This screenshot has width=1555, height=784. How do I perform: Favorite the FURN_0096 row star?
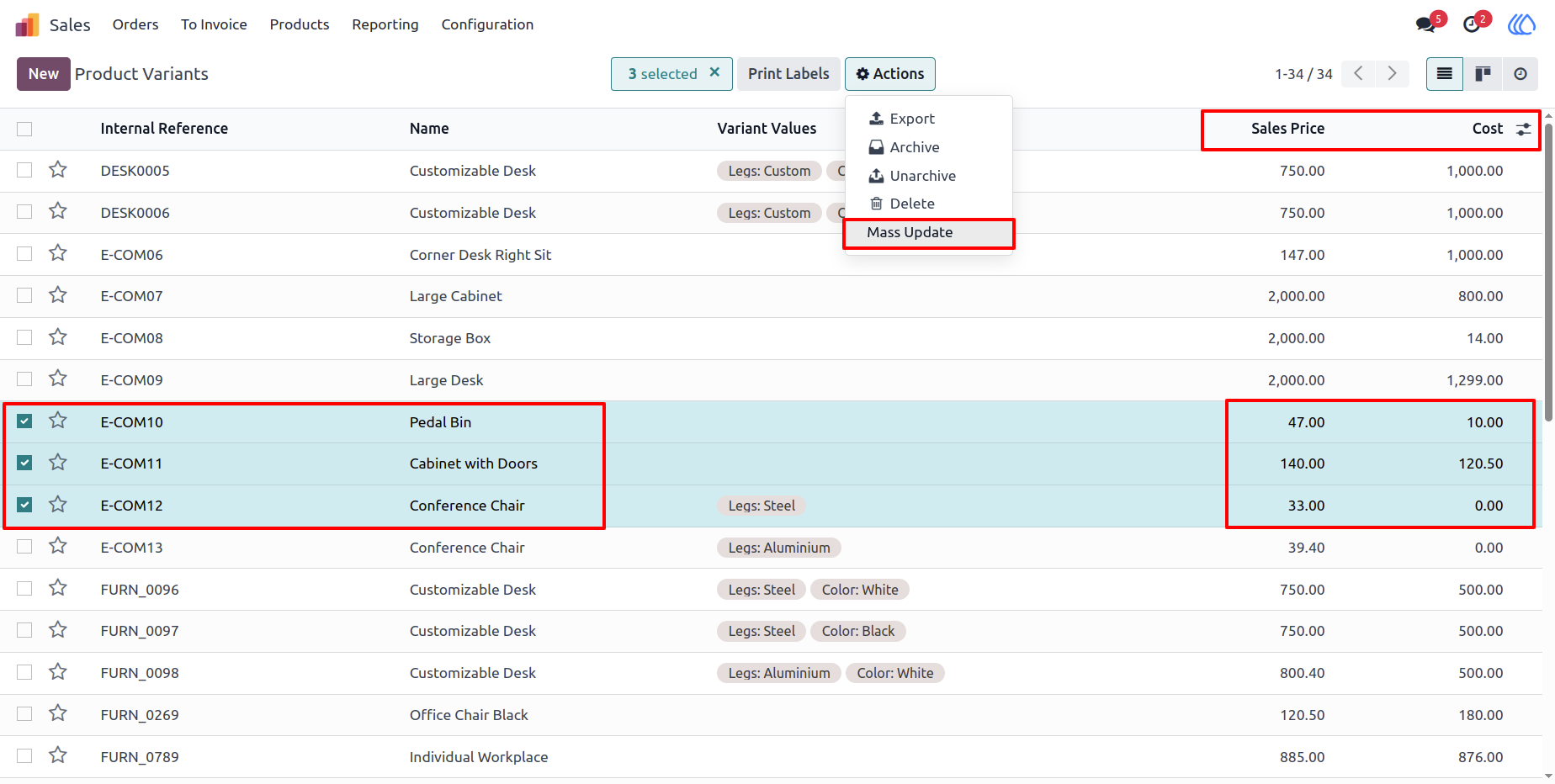tap(58, 588)
